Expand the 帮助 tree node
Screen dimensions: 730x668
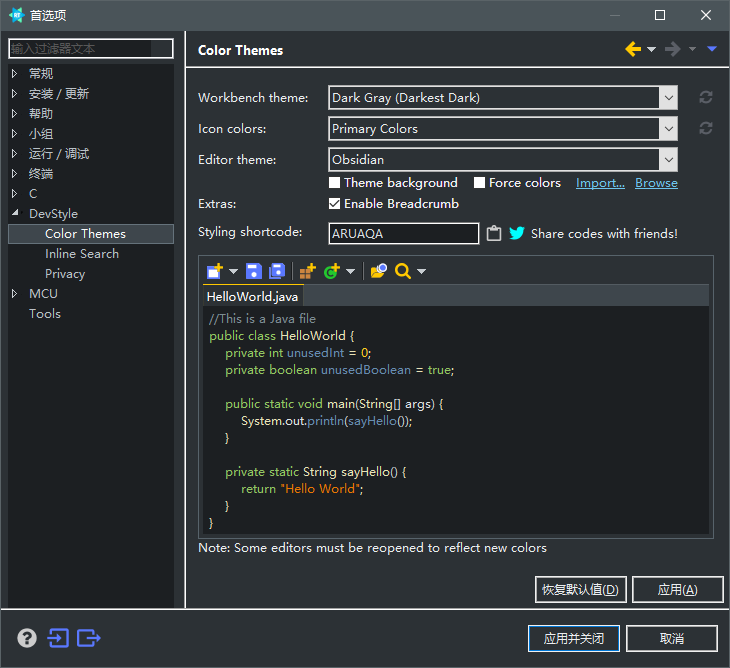coord(14,113)
